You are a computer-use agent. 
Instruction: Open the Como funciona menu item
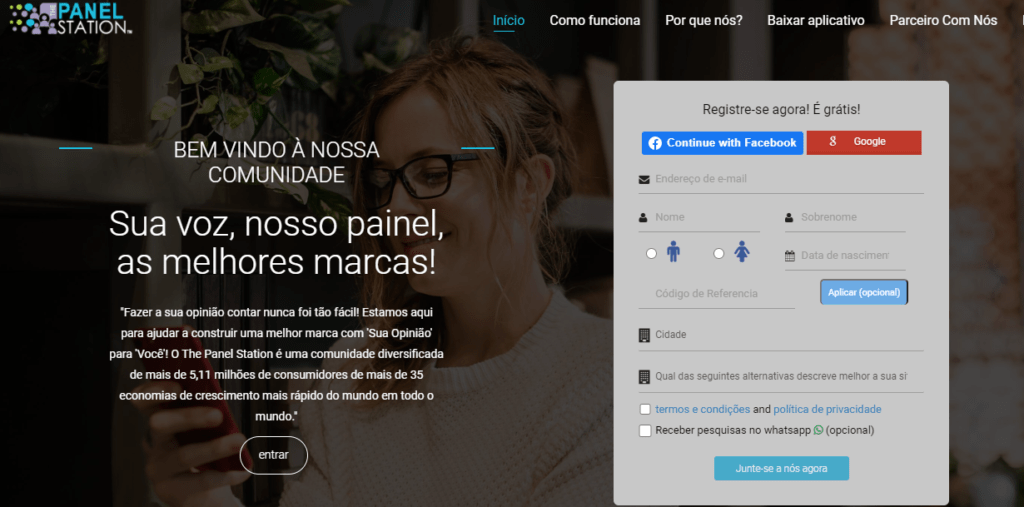pos(595,20)
